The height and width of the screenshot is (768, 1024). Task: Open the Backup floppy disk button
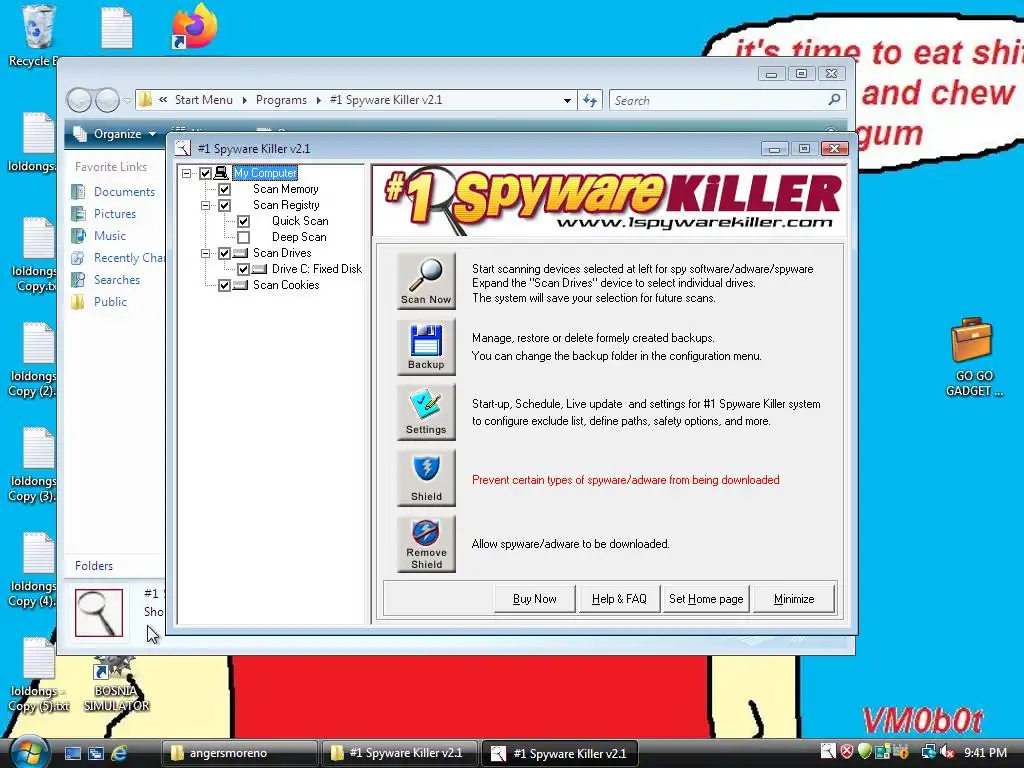point(426,347)
